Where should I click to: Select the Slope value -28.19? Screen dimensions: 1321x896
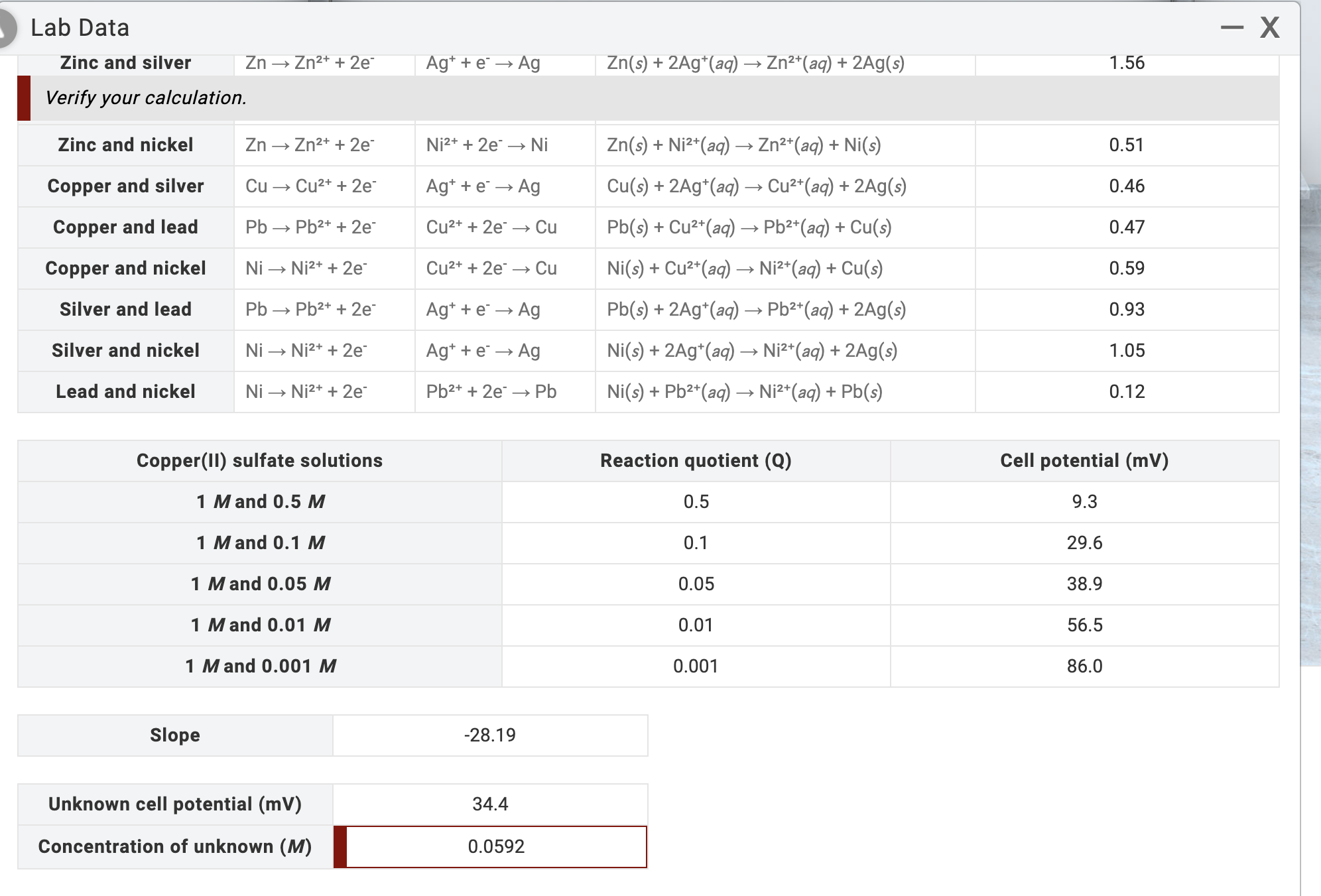[489, 735]
